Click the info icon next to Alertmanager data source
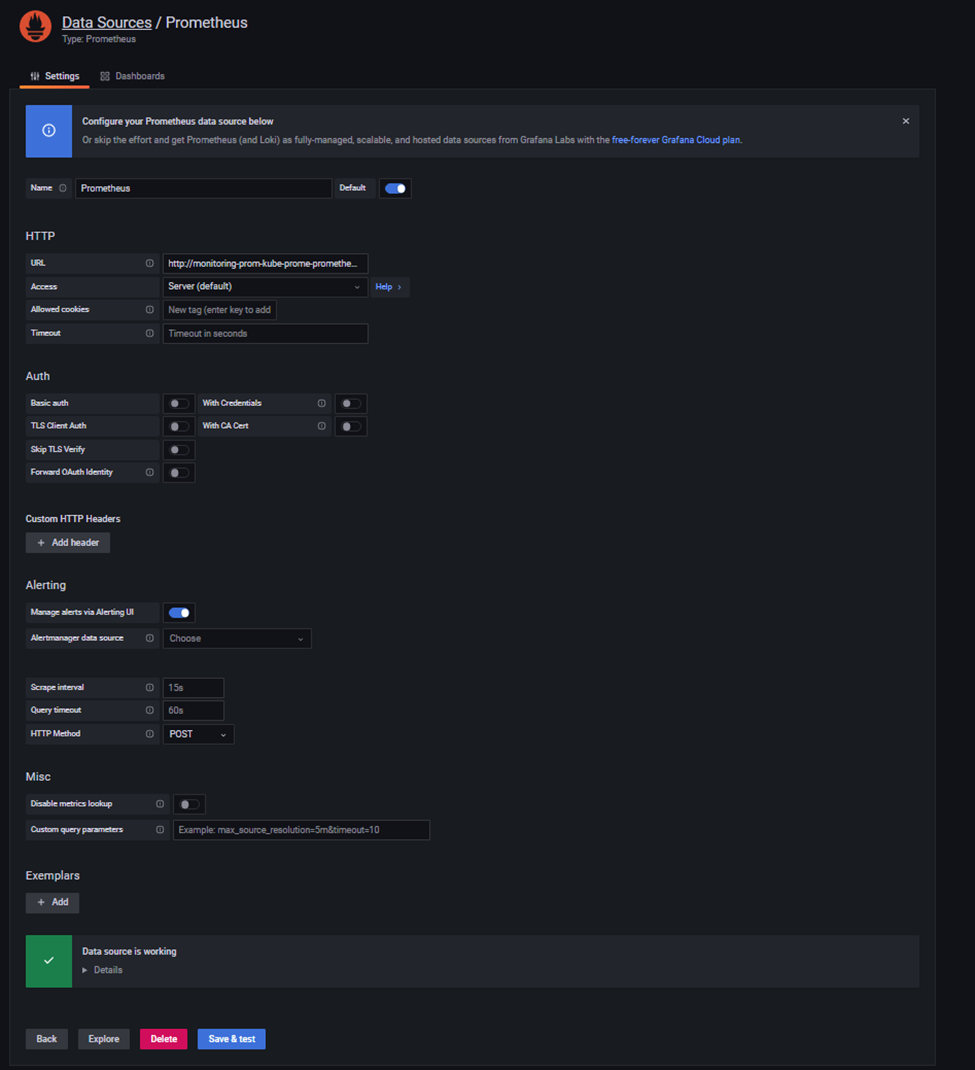Screen dimensions: 975x1070 [149, 638]
